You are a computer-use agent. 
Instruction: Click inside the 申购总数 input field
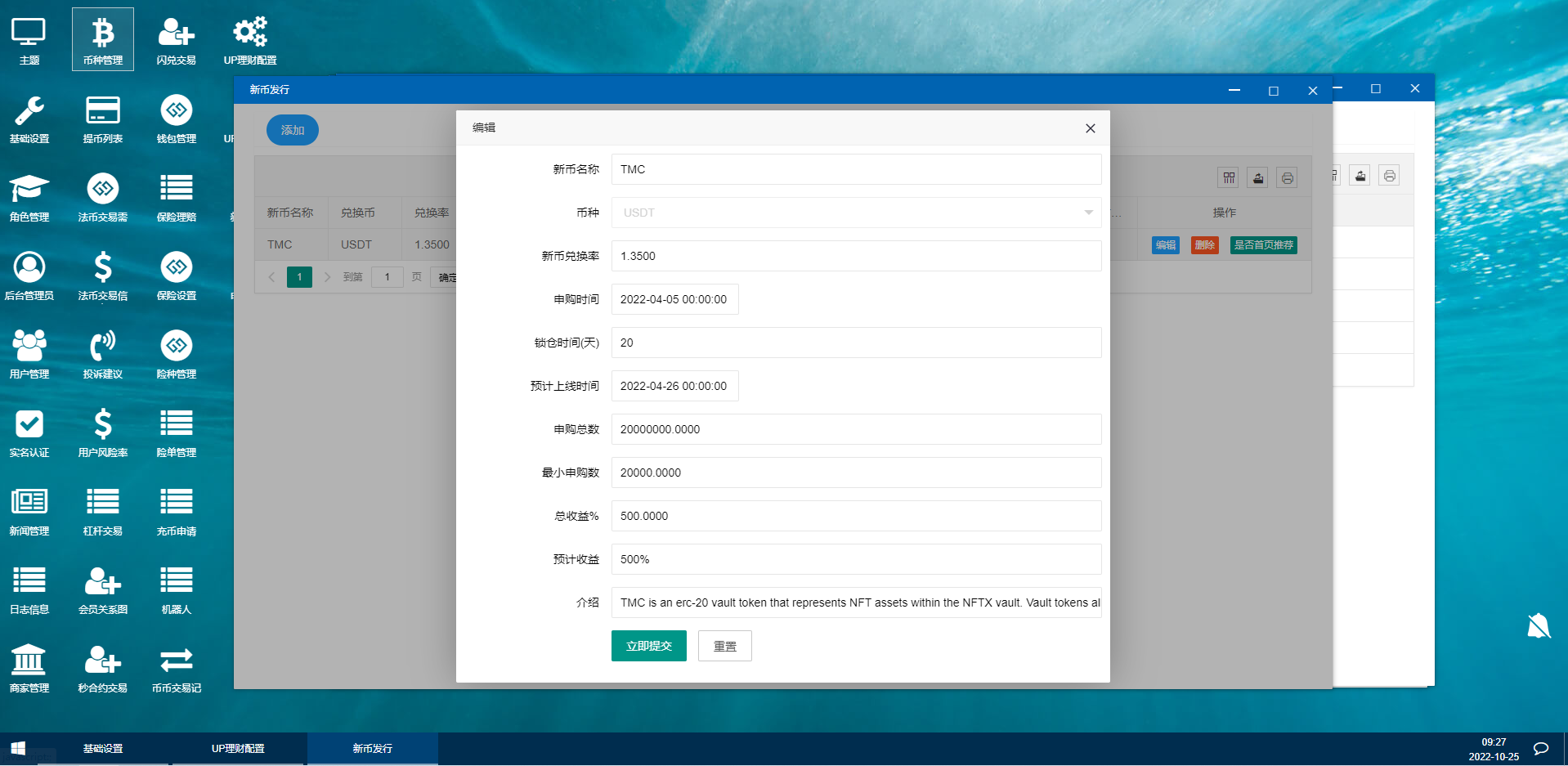[x=855, y=428]
